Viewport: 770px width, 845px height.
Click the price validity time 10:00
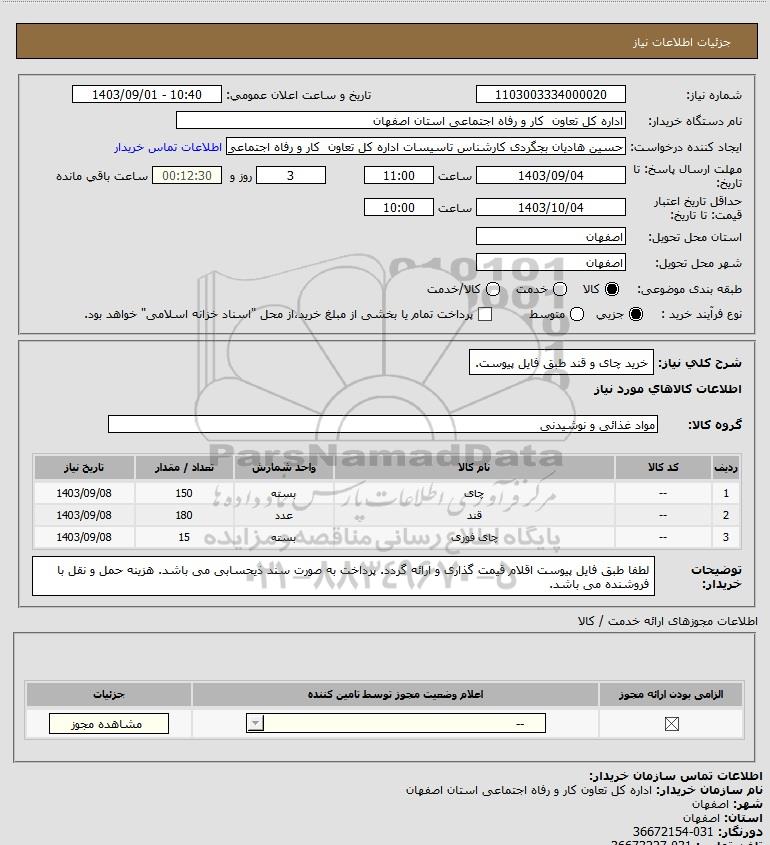point(399,207)
